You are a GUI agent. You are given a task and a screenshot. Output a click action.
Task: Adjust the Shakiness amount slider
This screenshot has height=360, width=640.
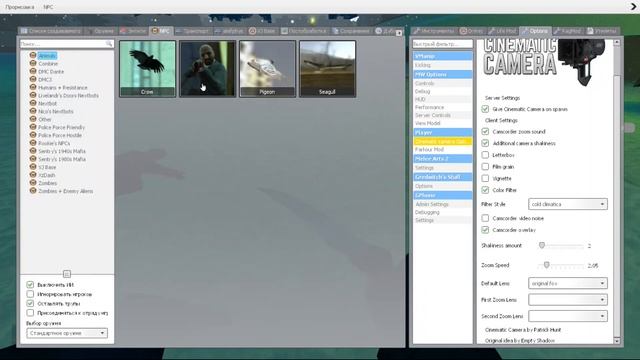coord(542,245)
